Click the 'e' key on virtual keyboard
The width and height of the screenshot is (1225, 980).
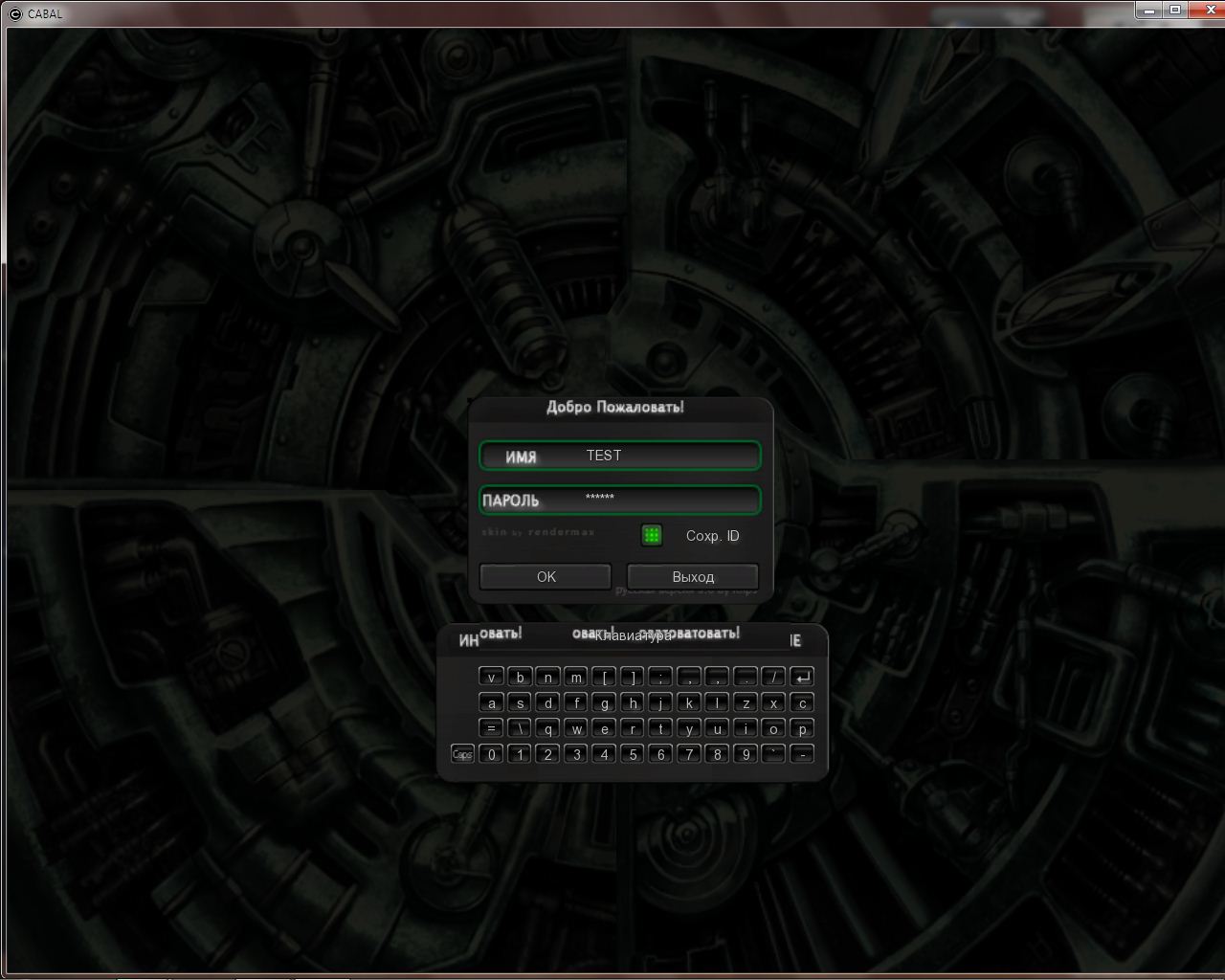click(604, 728)
